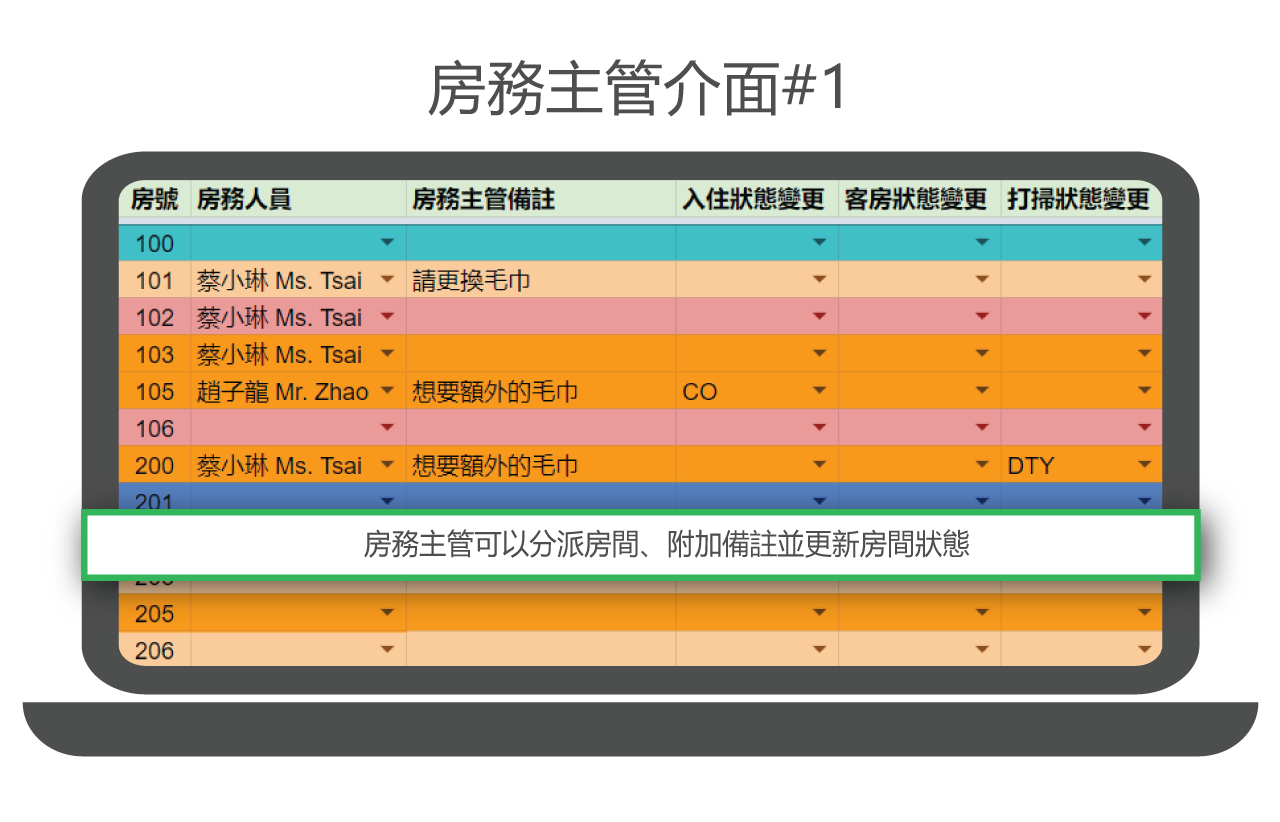Open housekeeper dropdown for room 205
The height and width of the screenshot is (822, 1280).
pyautogui.click(x=387, y=613)
